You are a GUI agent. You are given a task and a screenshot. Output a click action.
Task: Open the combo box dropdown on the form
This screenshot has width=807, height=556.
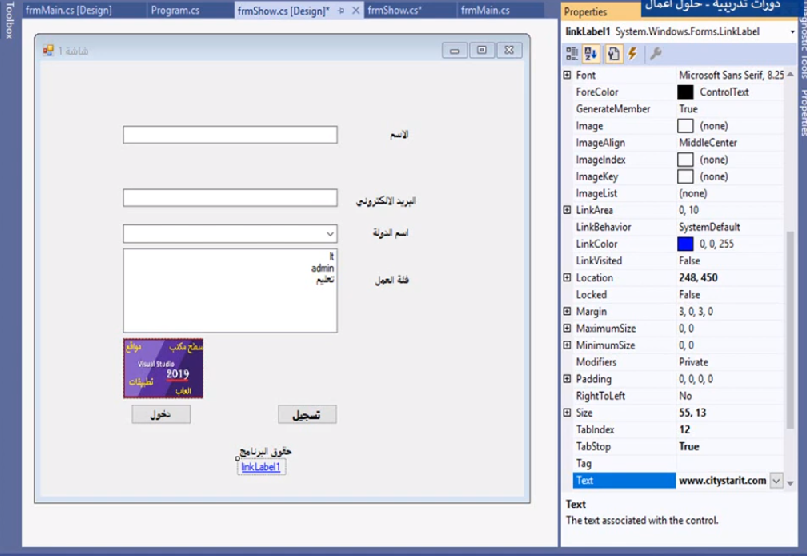coord(330,233)
